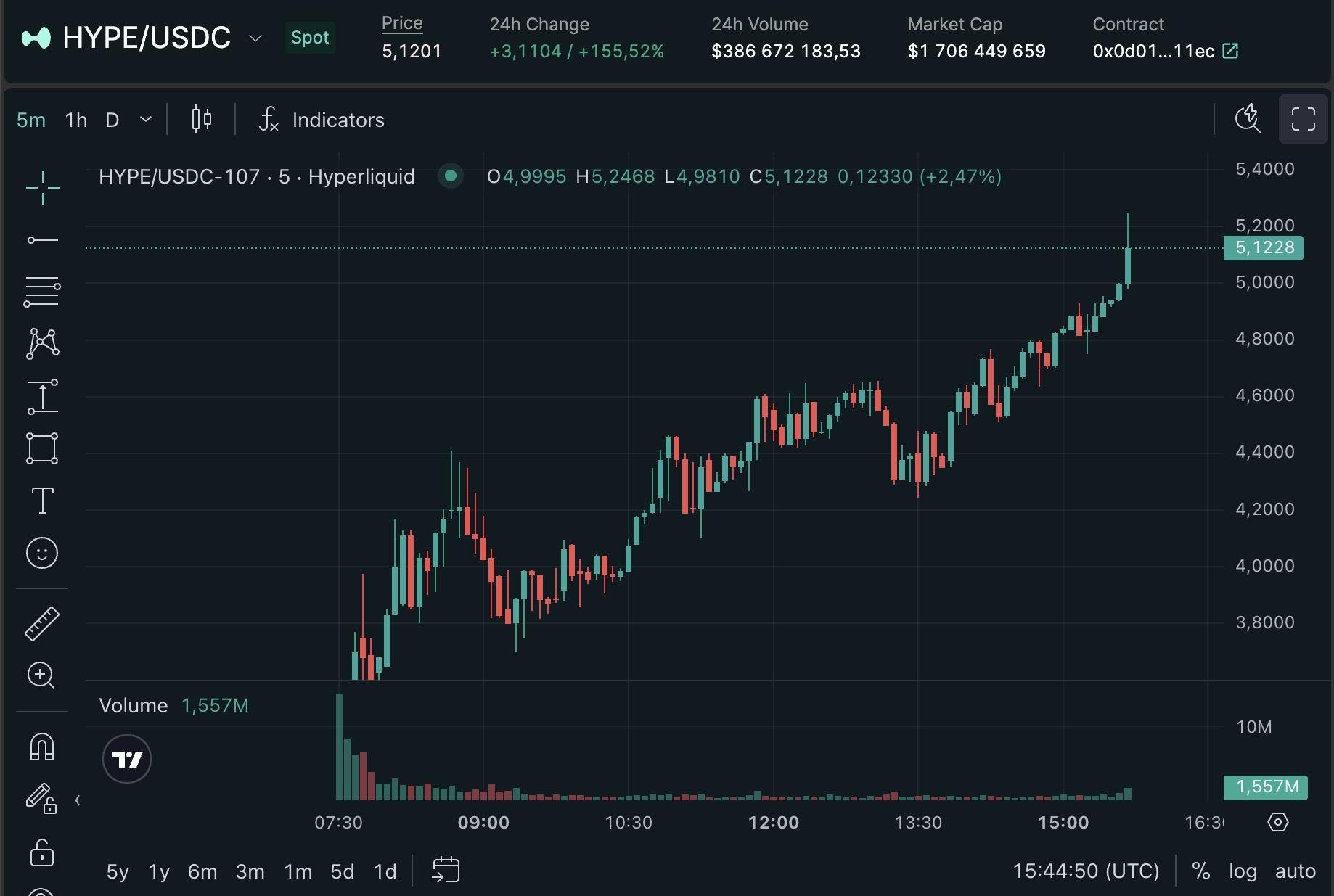
Task: Toggle stay in drawing mode
Action: 41,798
